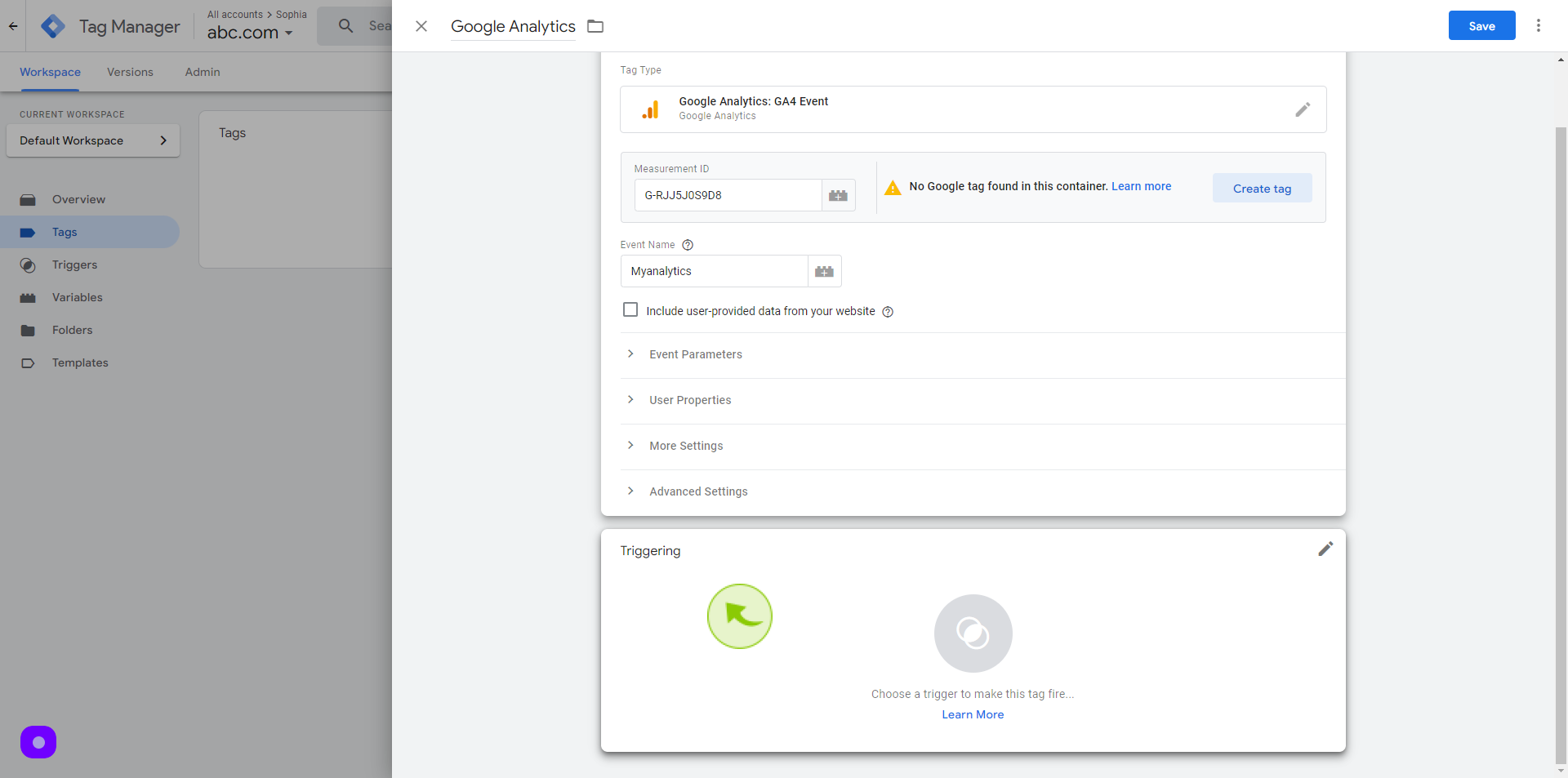Click 'Choose a trigger to make this tag fire...' text
The width and height of the screenshot is (1568, 778).
tap(973, 694)
